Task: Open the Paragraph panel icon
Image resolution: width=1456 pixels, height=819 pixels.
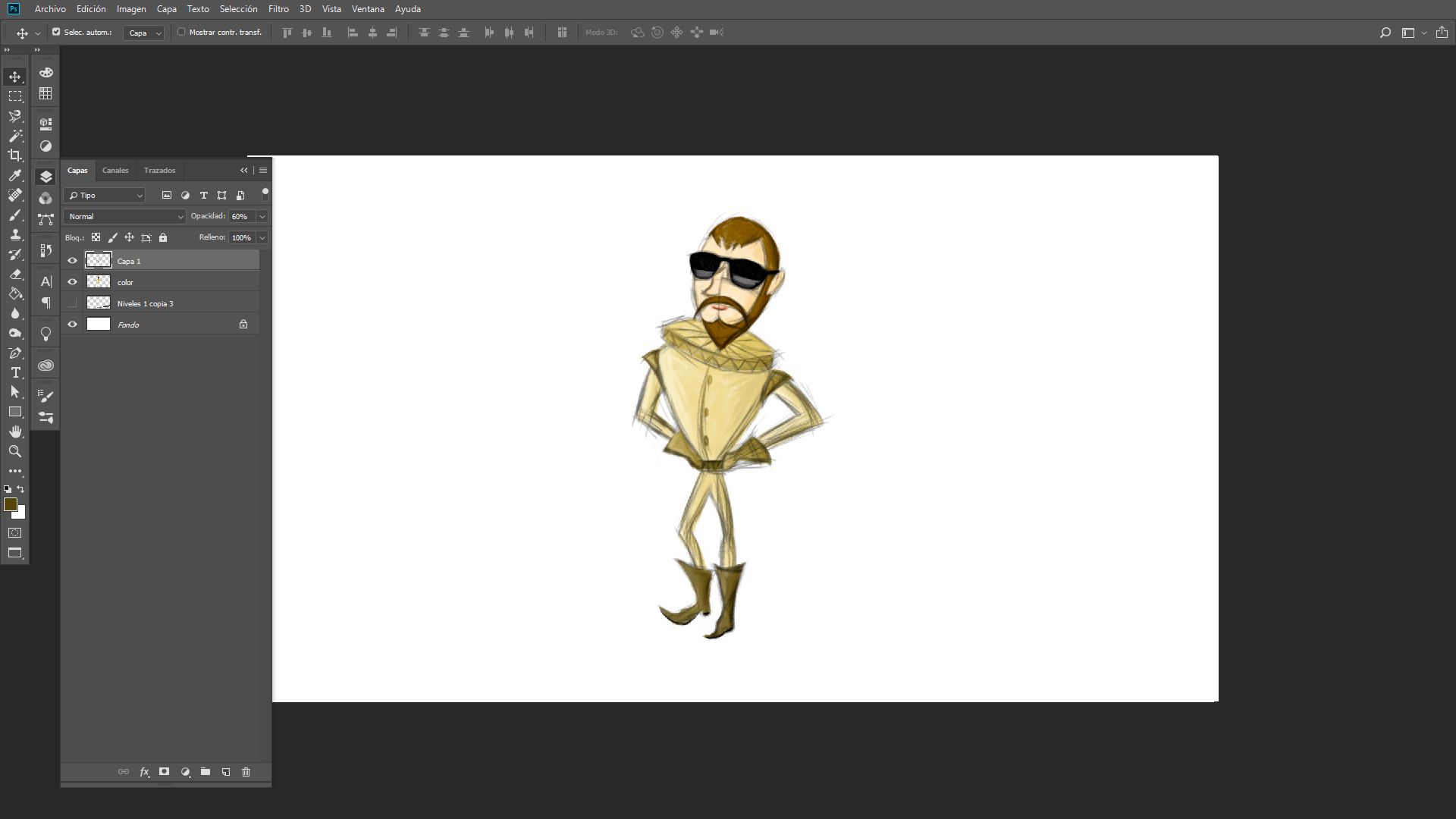Action: tap(46, 303)
